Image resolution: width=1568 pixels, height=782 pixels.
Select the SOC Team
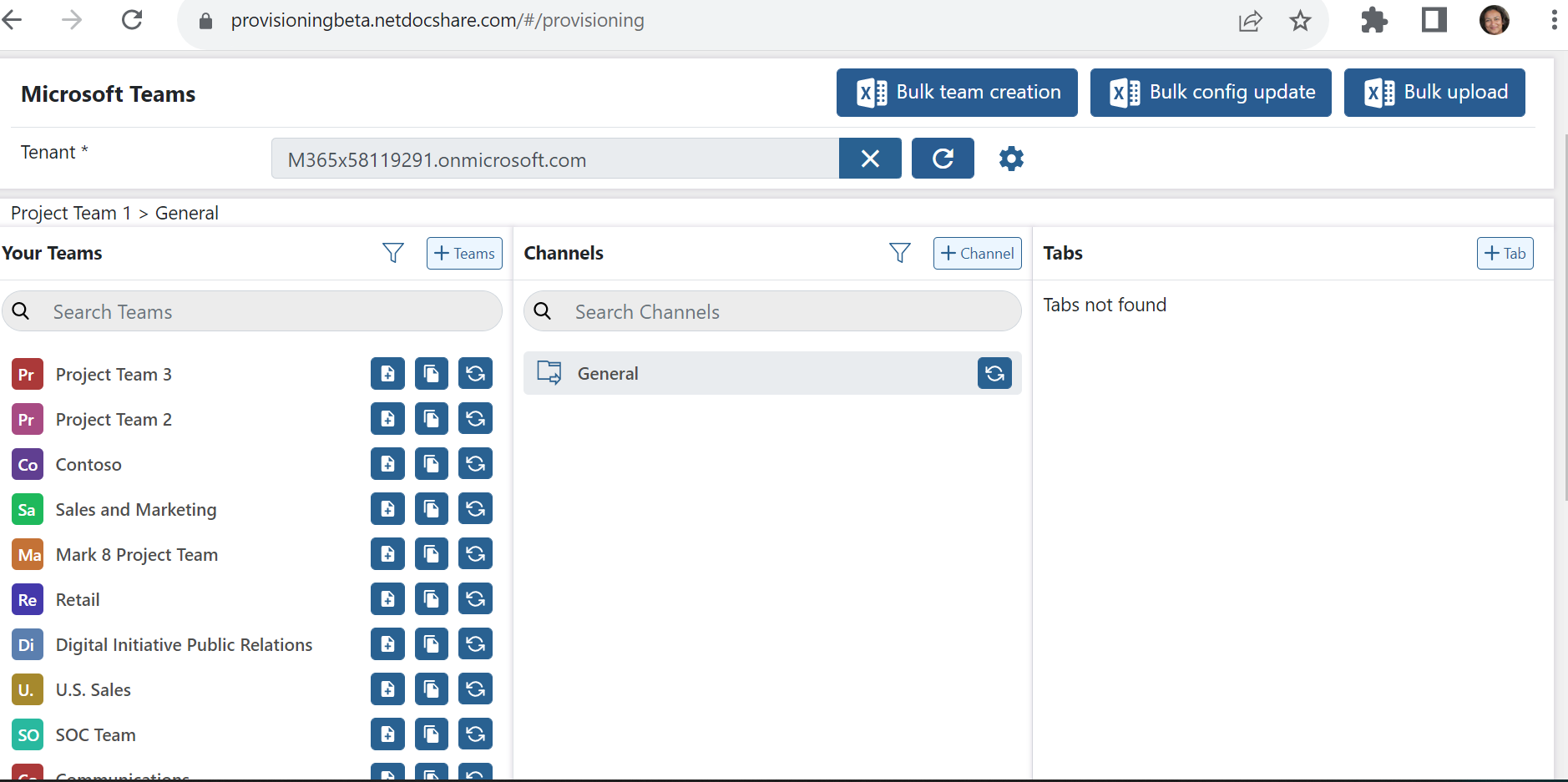point(96,735)
